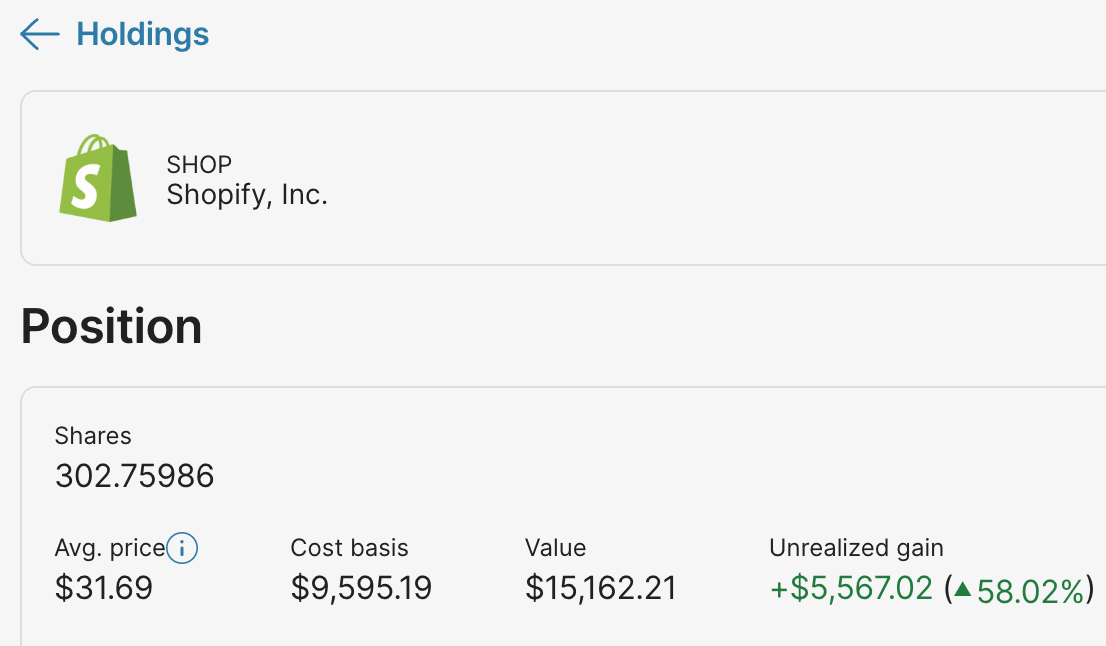The height and width of the screenshot is (646, 1106).
Task: Select the $31.69 average price value
Action: pyautogui.click(x=104, y=588)
